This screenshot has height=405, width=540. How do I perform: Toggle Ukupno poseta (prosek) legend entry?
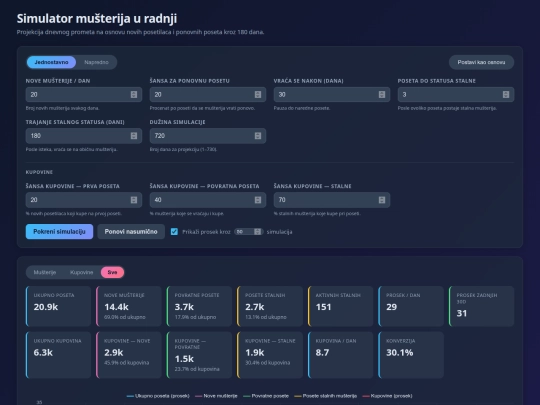coord(158,396)
